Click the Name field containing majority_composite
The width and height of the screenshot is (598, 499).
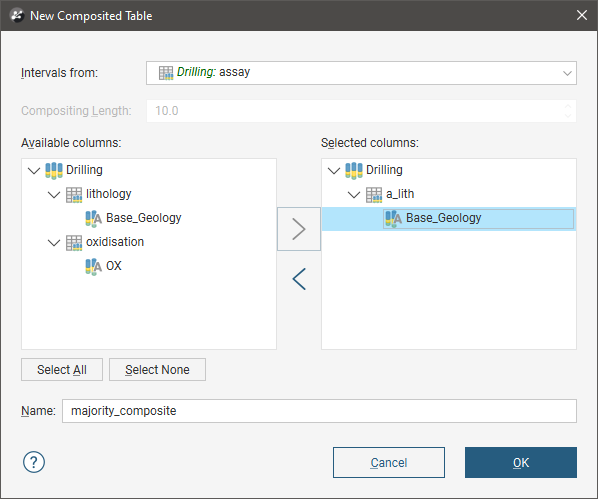coord(319,411)
